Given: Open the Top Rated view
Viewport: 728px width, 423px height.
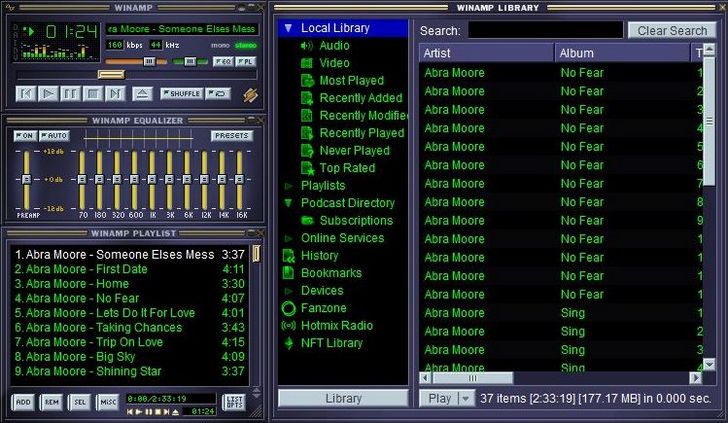Looking at the screenshot, I should click(x=347, y=168).
